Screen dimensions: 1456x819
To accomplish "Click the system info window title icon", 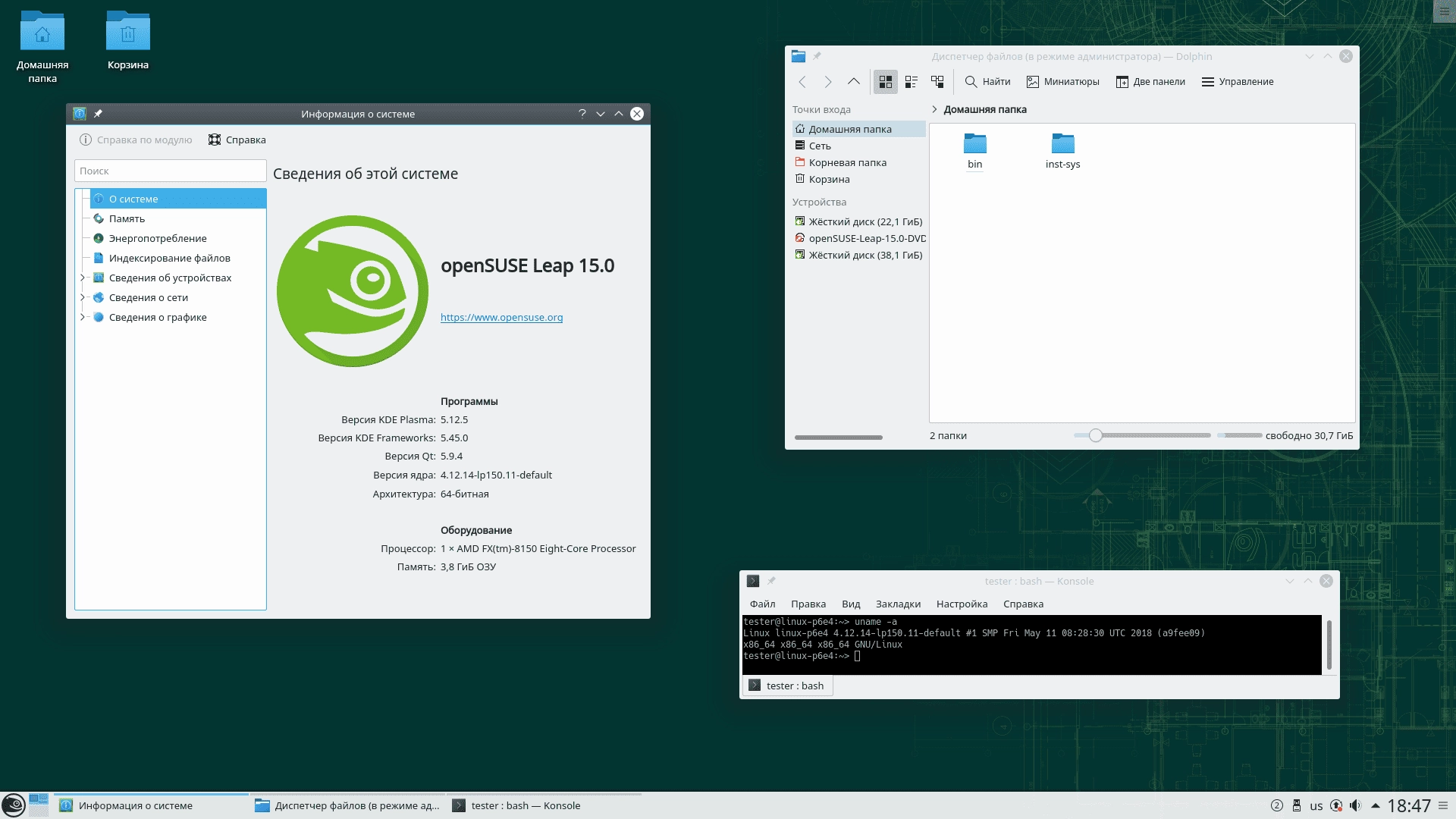I will click(x=80, y=114).
